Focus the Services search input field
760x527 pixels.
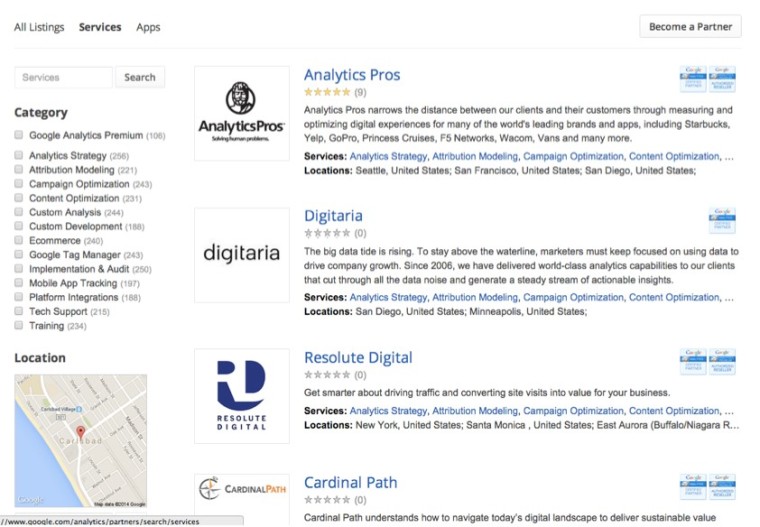coord(63,77)
